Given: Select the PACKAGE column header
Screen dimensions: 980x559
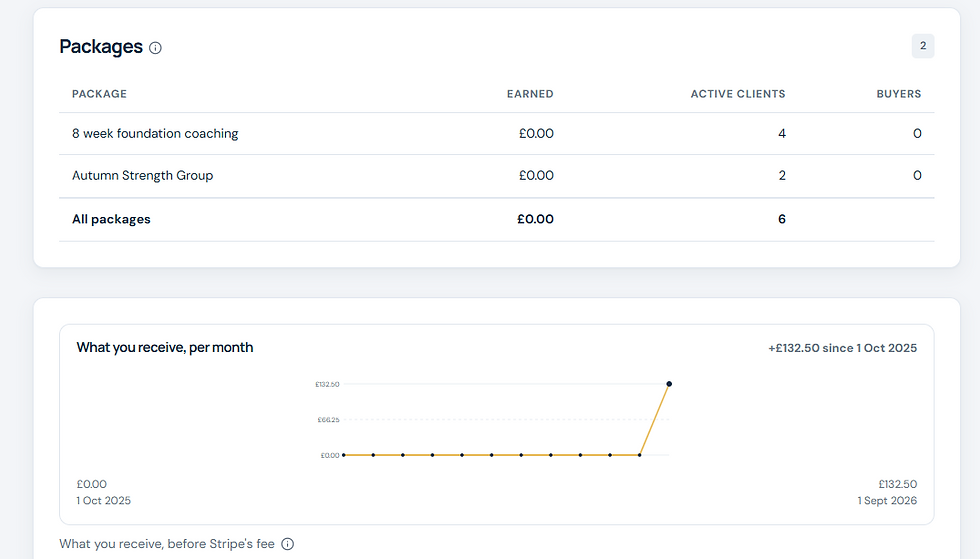Looking at the screenshot, I should point(99,94).
